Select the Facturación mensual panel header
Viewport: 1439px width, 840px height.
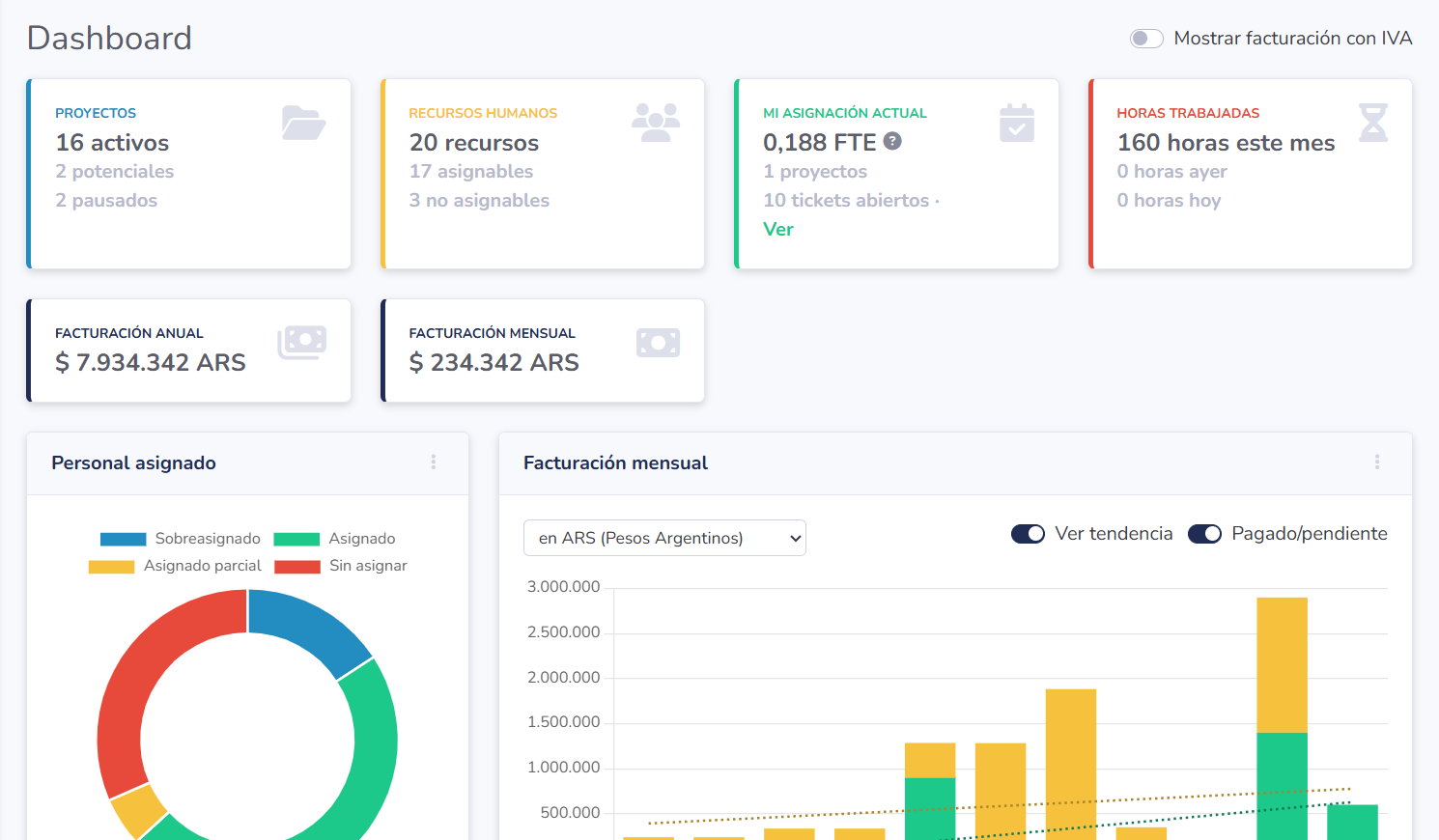[x=615, y=462]
